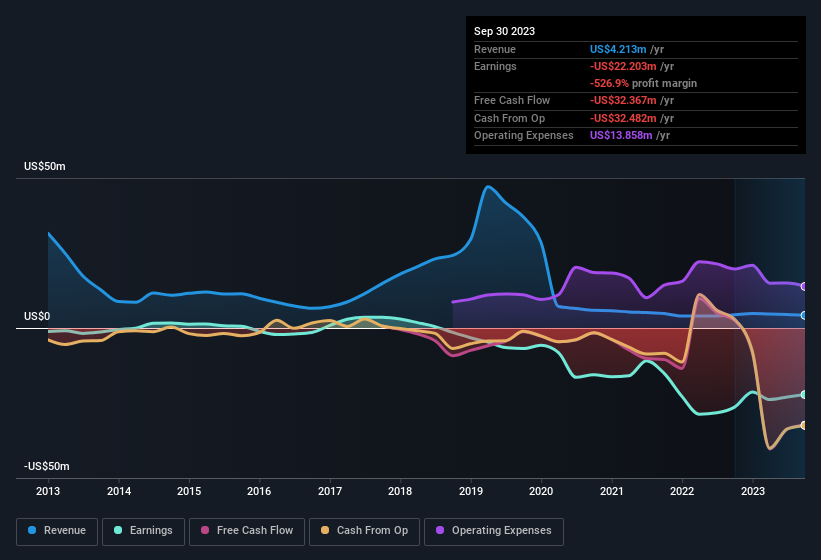The width and height of the screenshot is (821, 560).
Task: Click the Sep 30 2023 tooltip date
Action: pyautogui.click(x=504, y=31)
